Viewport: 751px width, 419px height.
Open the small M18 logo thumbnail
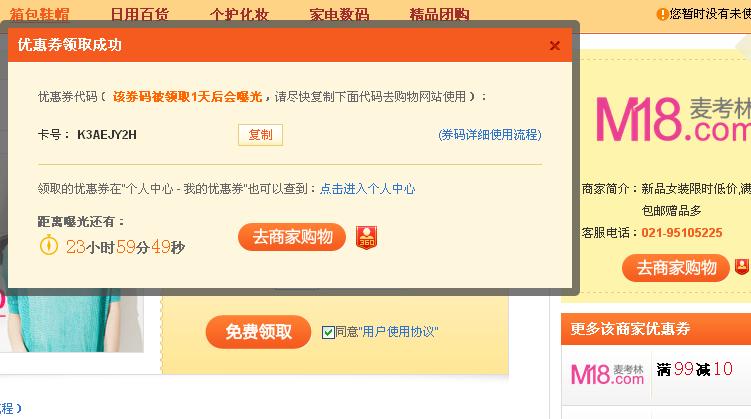607,374
